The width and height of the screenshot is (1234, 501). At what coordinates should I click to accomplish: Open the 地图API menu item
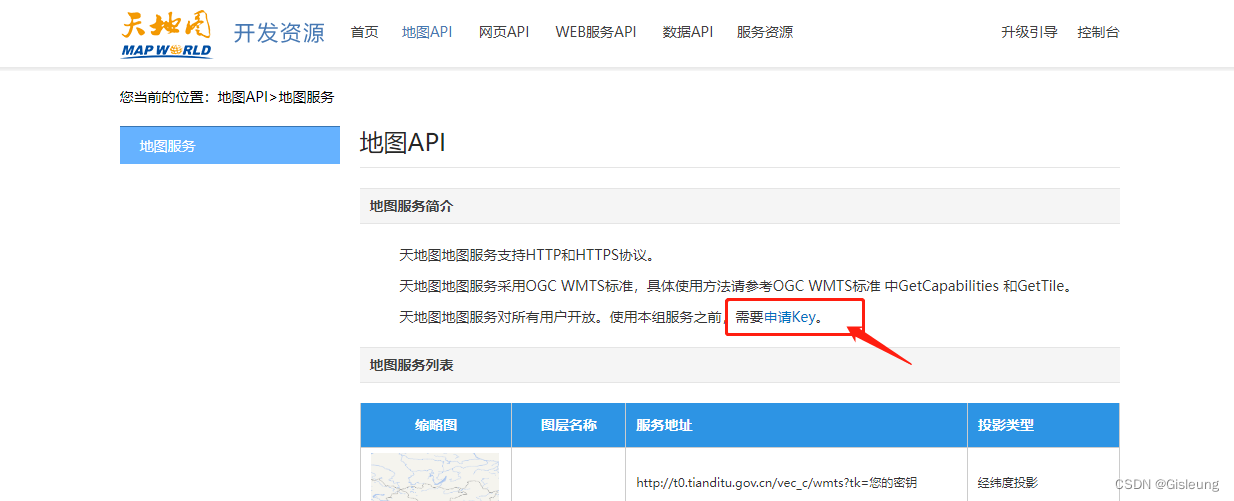[427, 32]
